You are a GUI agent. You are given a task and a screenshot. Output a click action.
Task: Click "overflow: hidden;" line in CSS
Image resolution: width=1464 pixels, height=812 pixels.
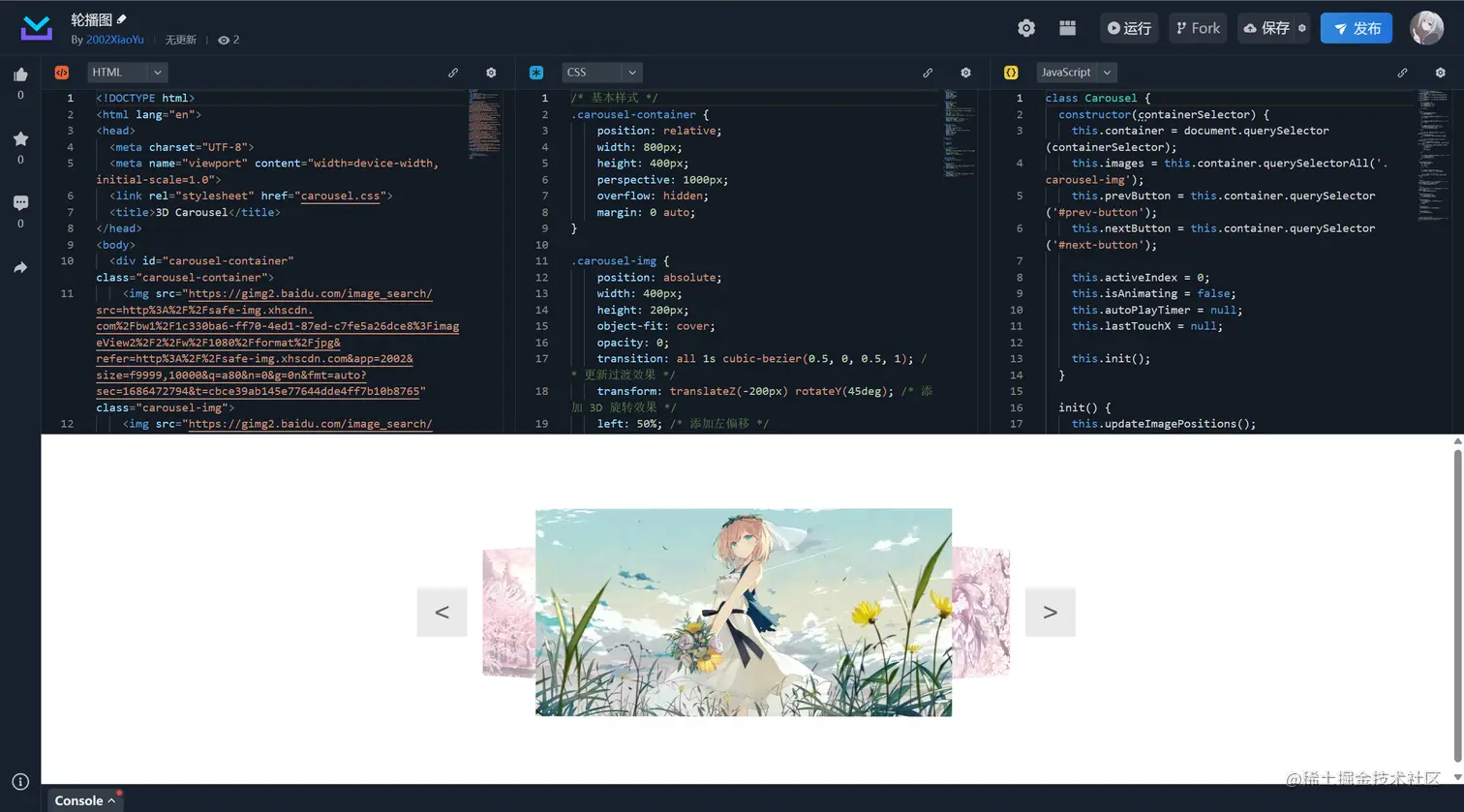653,195
